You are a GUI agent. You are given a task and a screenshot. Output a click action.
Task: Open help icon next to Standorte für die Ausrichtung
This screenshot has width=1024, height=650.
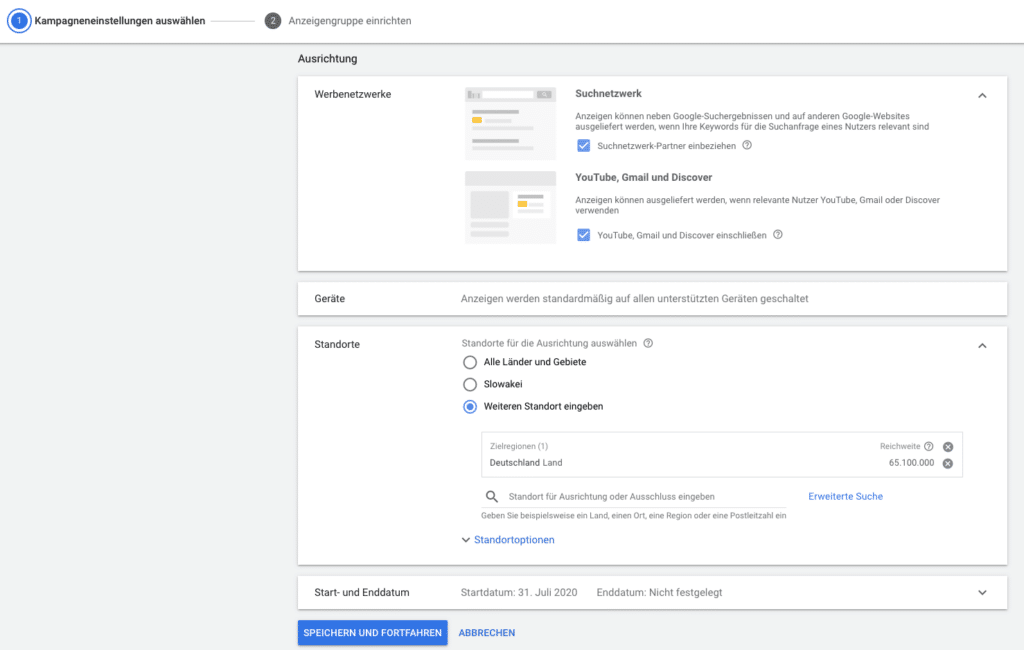click(648, 343)
